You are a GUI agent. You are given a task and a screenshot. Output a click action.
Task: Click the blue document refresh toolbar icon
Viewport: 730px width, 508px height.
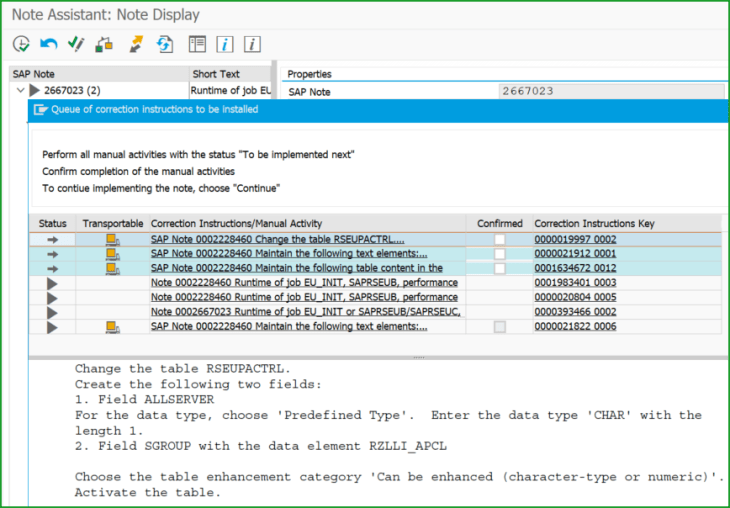(x=165, y=45)
